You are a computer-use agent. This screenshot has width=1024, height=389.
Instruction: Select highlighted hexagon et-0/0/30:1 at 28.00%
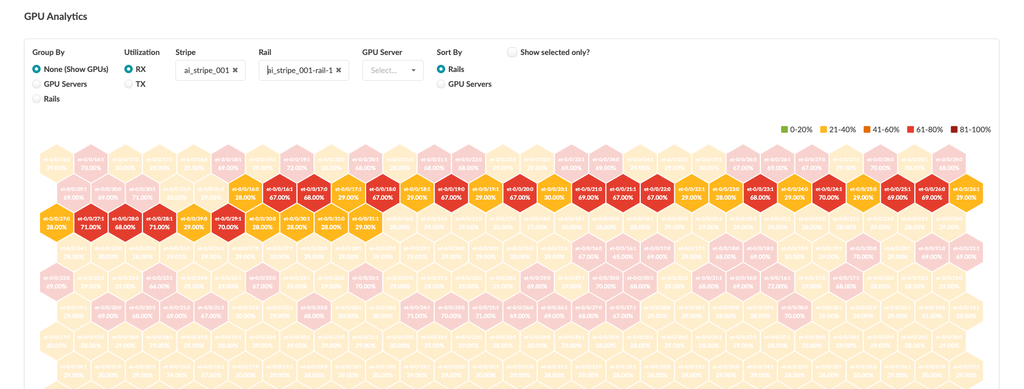click(x=297, y=224)
